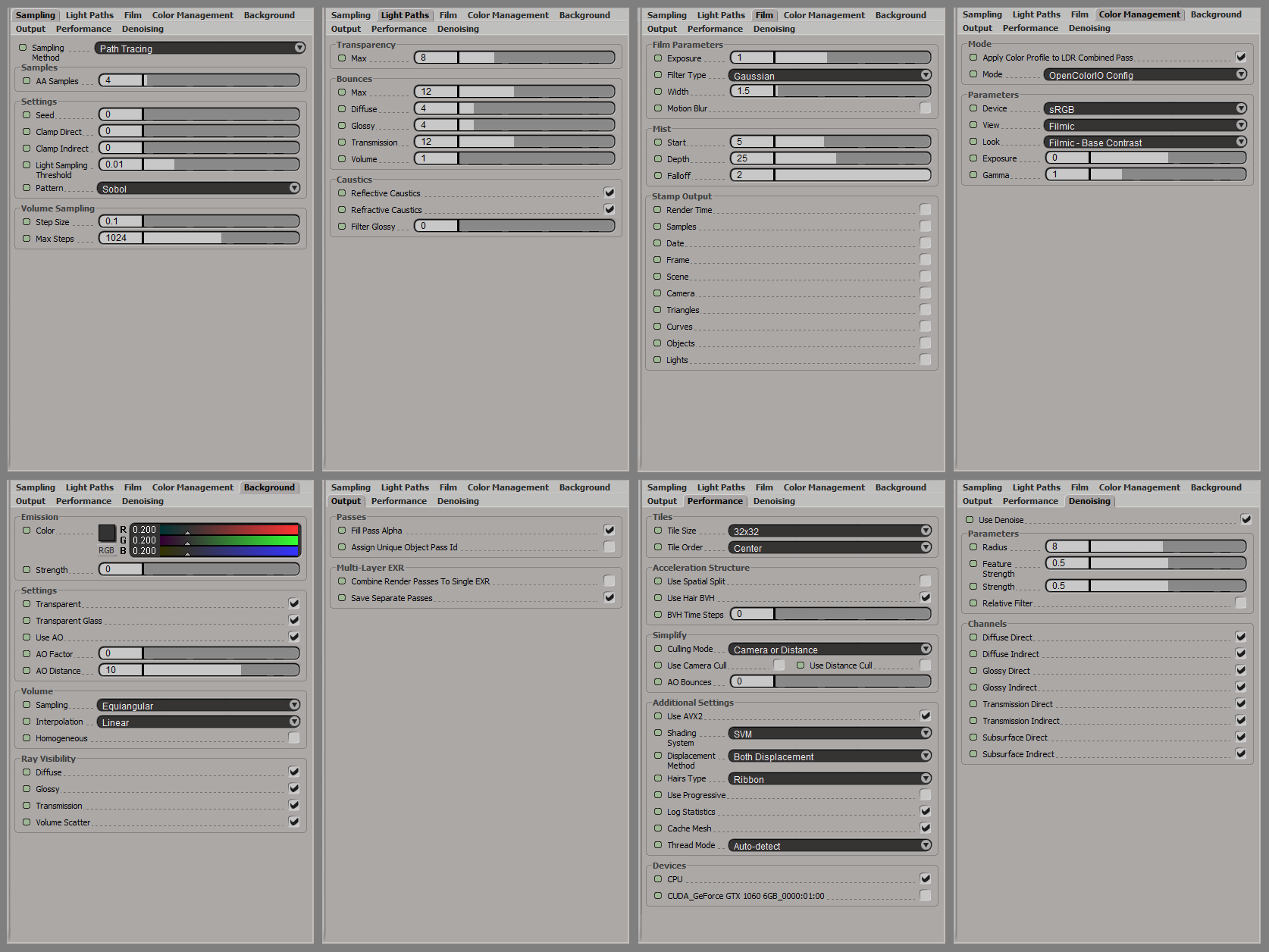
Task: Click the circle marker beside Apply Color Profile
Action: pyautogui.click(x=973, y=58)
